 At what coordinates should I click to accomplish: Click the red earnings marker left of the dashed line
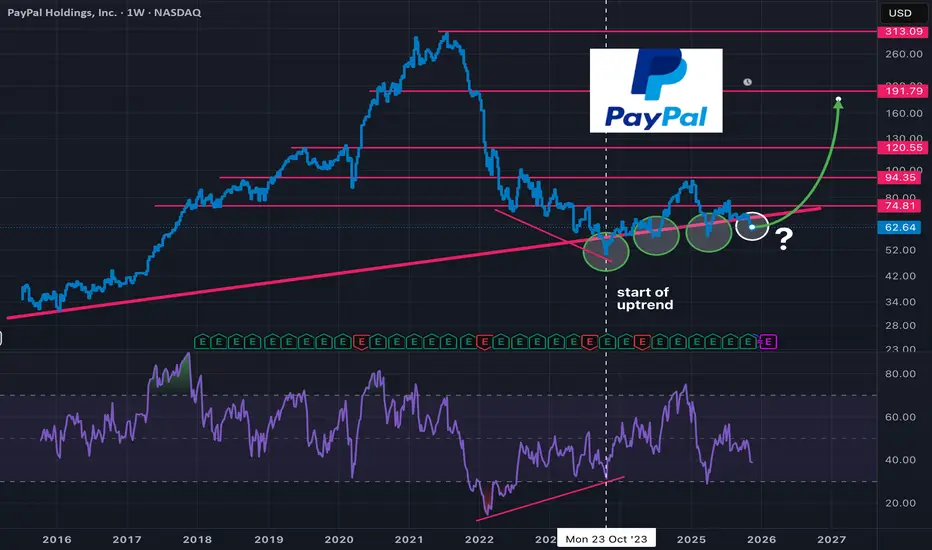tap(589, 342)
